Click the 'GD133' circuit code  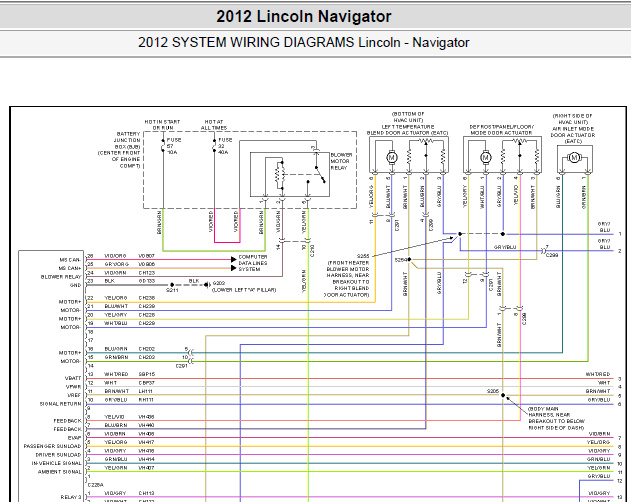pos(146,281)
